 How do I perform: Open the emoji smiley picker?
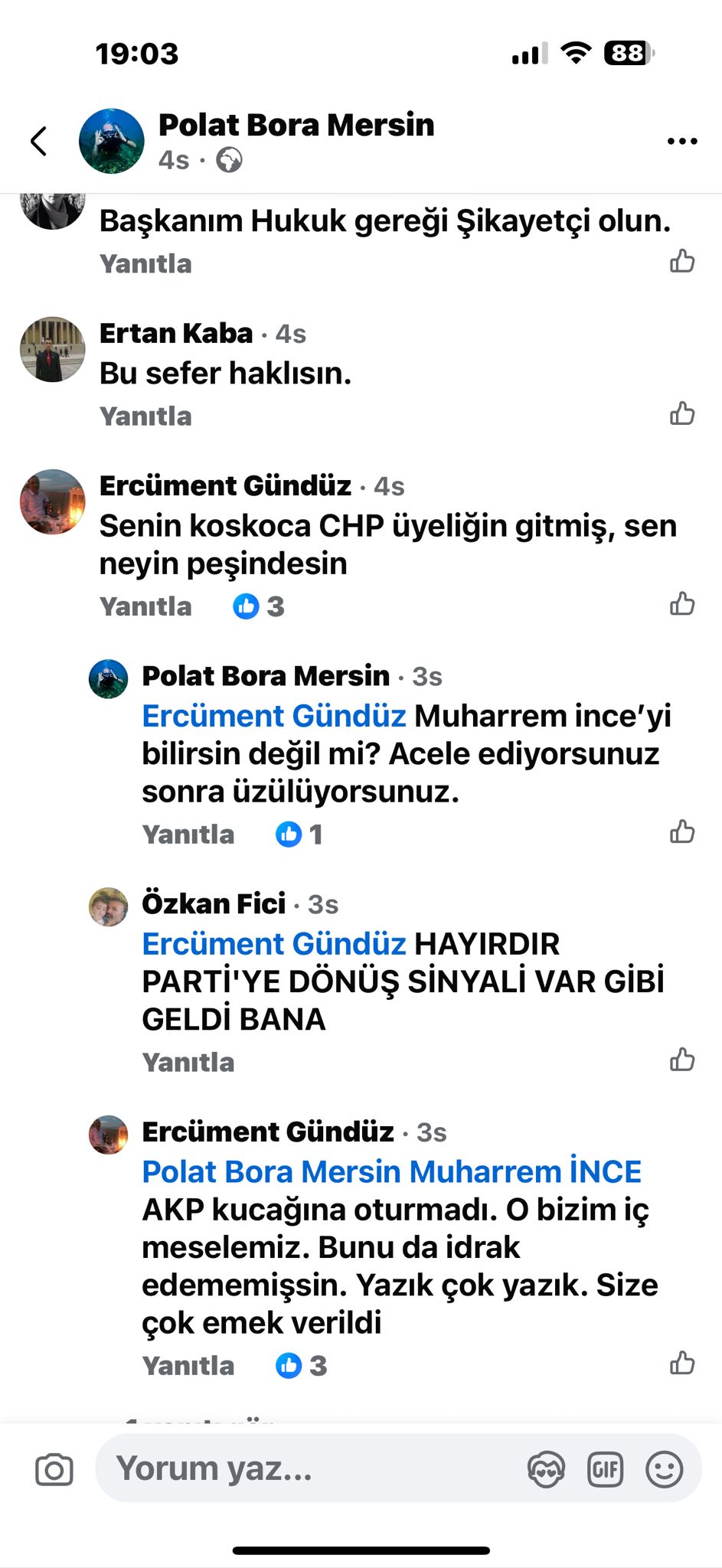(664, 1469)
